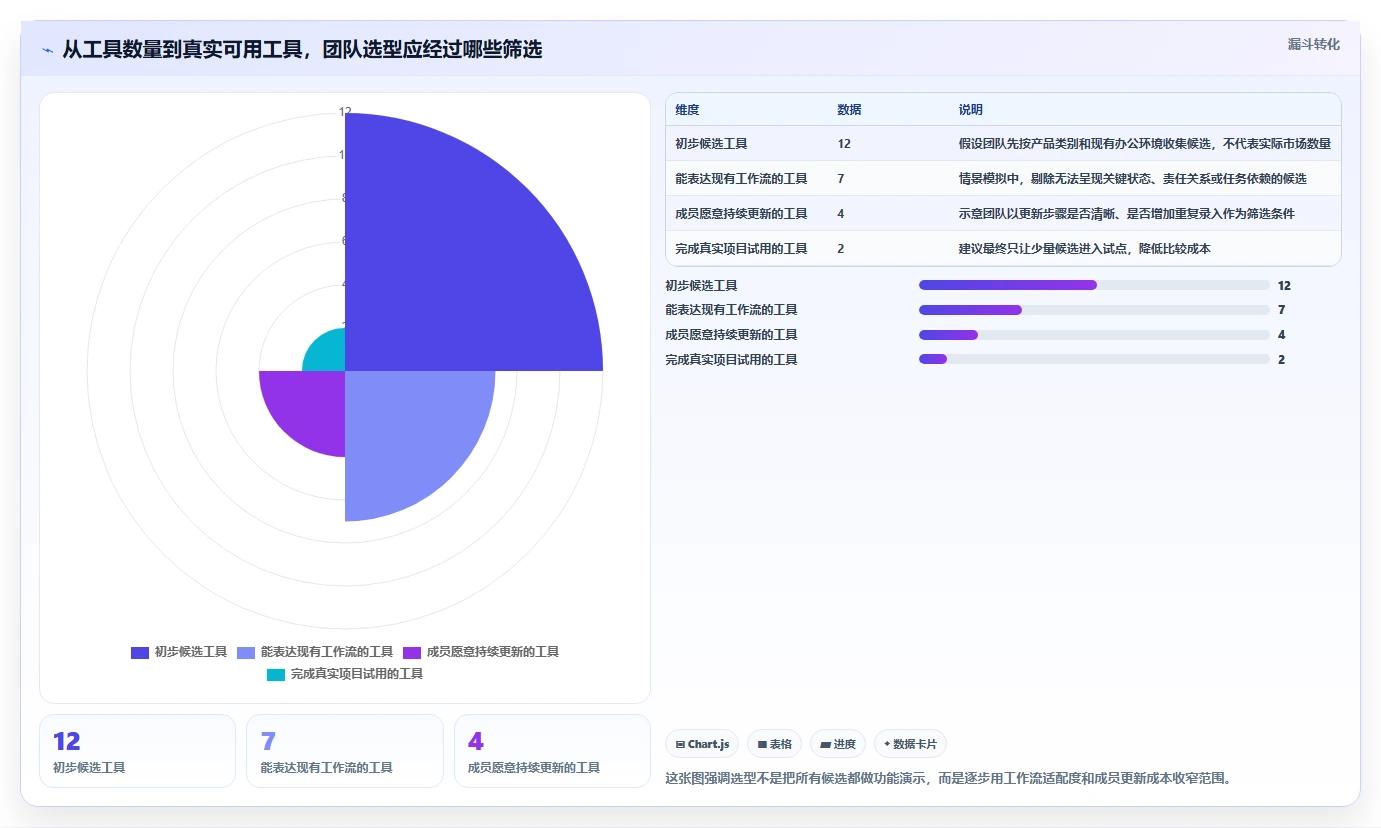Image resolution: width=1381 pixels, height=828 pixels.
Task: Click the 能表达现有工作流的工具 progress bar
Action: 1094,310
